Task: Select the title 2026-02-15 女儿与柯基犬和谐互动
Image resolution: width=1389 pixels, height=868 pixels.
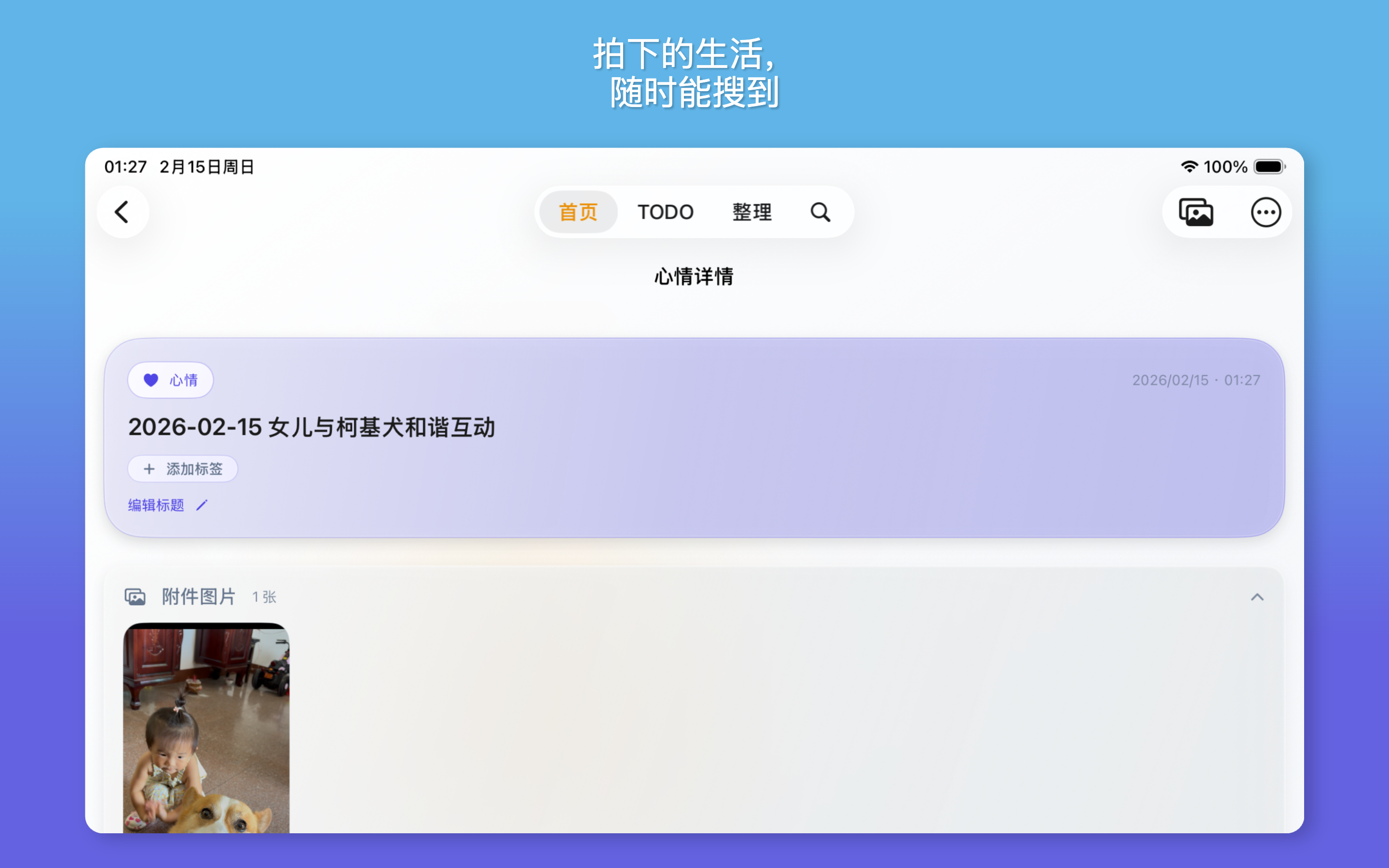Action: click(312, 428)
